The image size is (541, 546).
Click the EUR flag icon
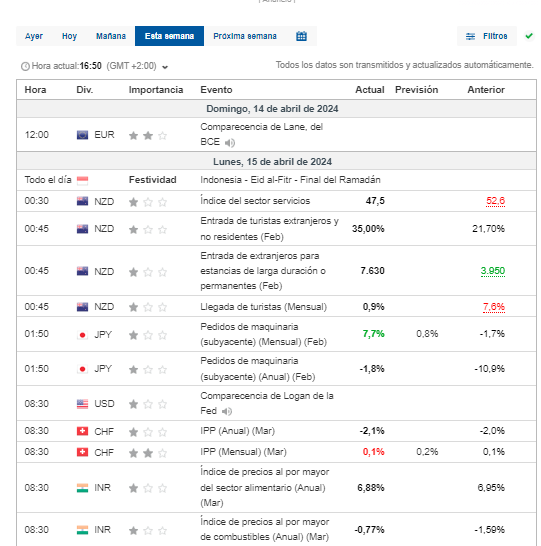coord(82,135)
